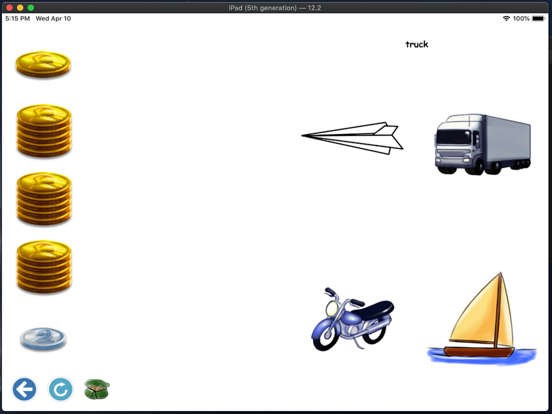Click the green zoom window button
552x414 pixels.
click(x=31, y=7)
